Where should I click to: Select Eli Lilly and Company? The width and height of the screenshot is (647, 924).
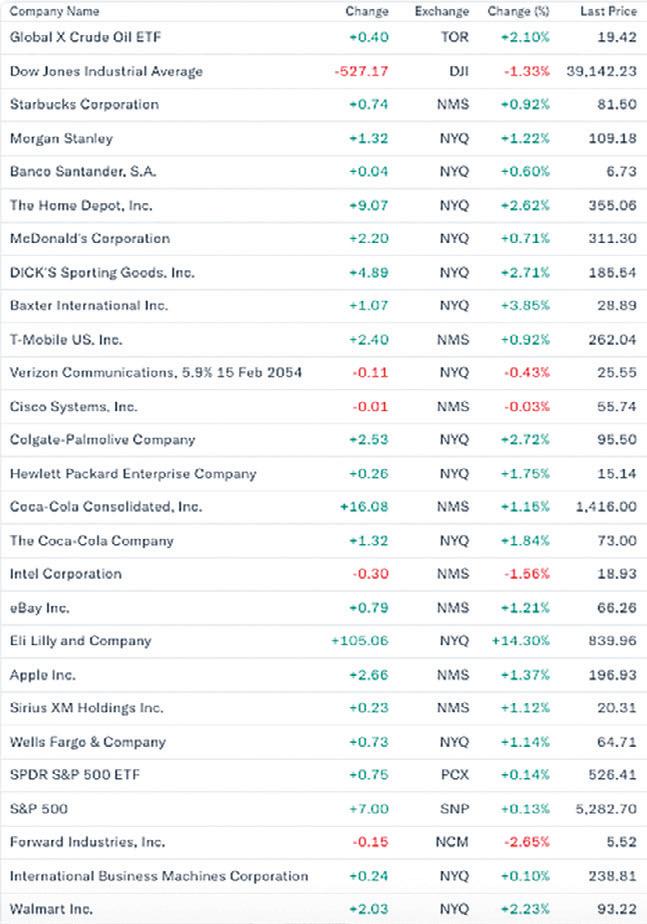pos(81,641)
